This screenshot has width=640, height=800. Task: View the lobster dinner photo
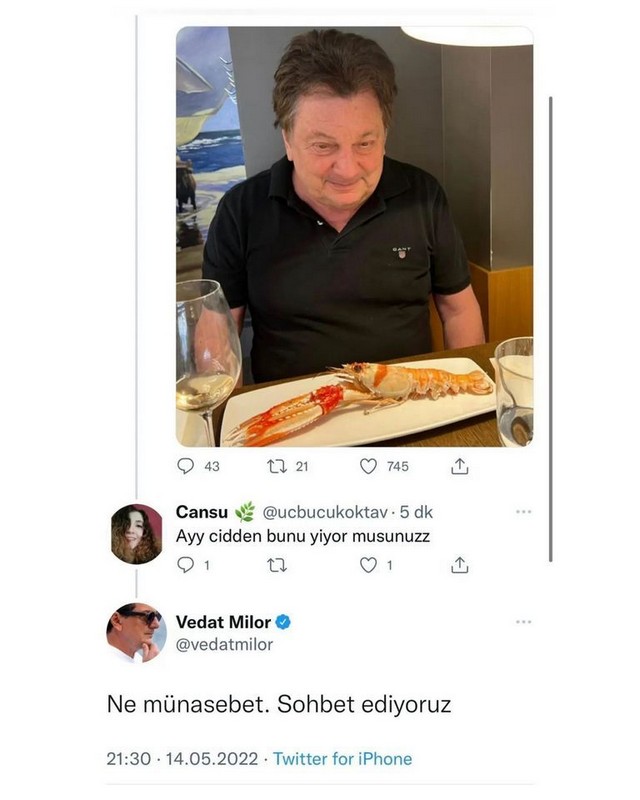(x=355, y=236)
